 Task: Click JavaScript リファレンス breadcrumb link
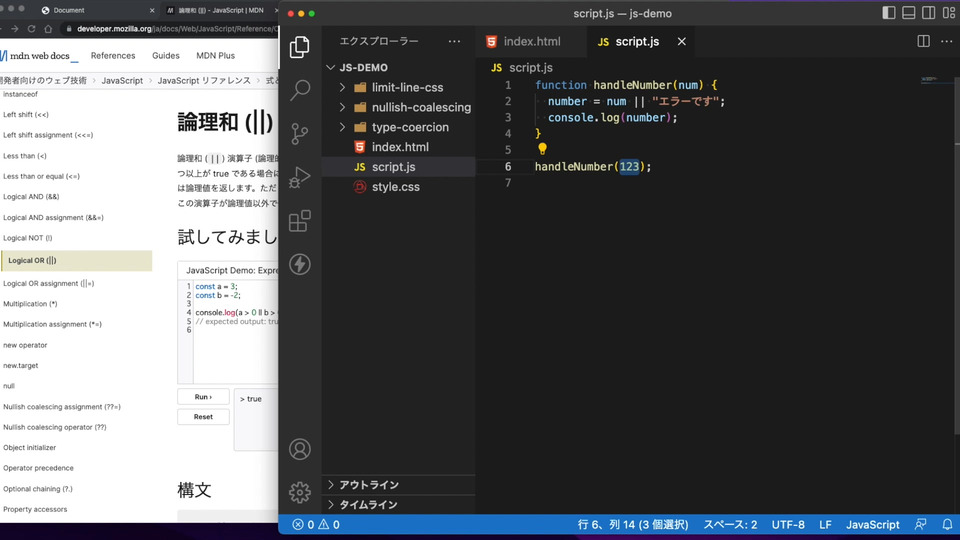204,81
